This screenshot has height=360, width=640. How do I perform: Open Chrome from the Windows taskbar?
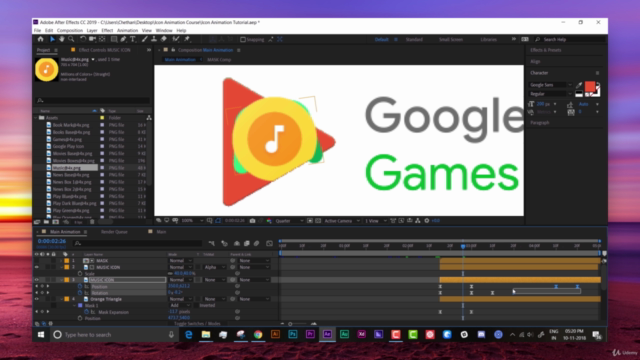click(x=258, y=334)
